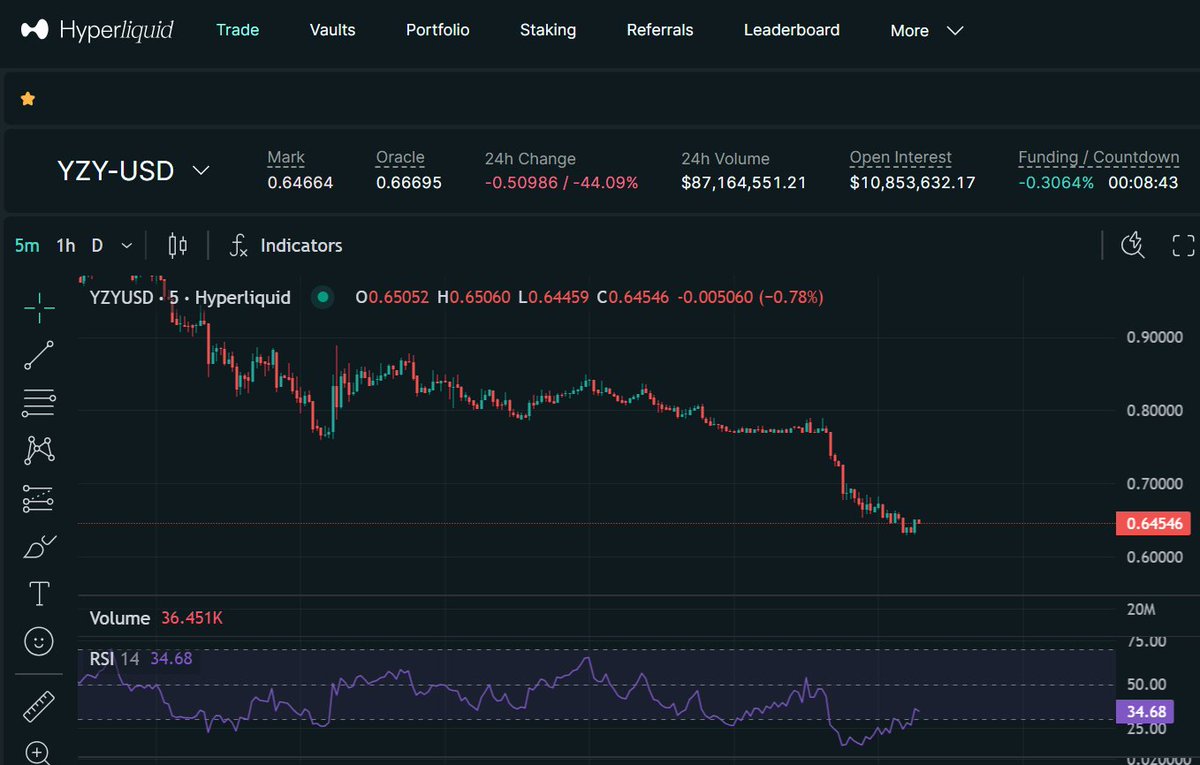
Task: Toggle fullscreen chart mode
Action: point(1183,245)
